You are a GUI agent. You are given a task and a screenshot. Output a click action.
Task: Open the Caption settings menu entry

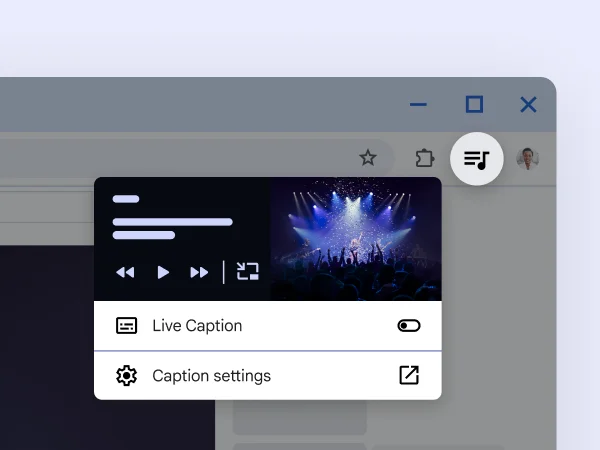click(x=211, y=376)
